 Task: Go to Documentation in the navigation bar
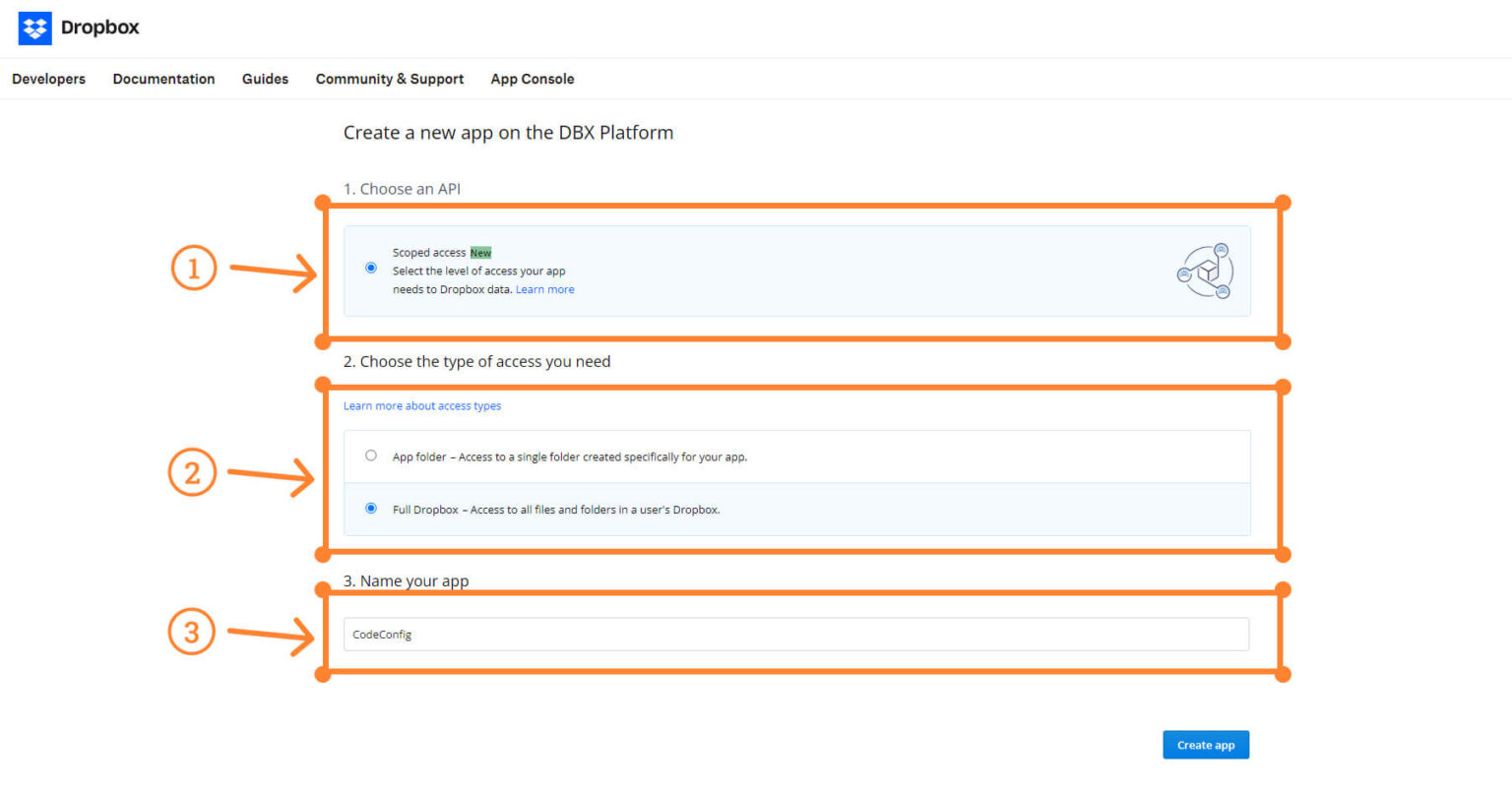click(163, 79)
